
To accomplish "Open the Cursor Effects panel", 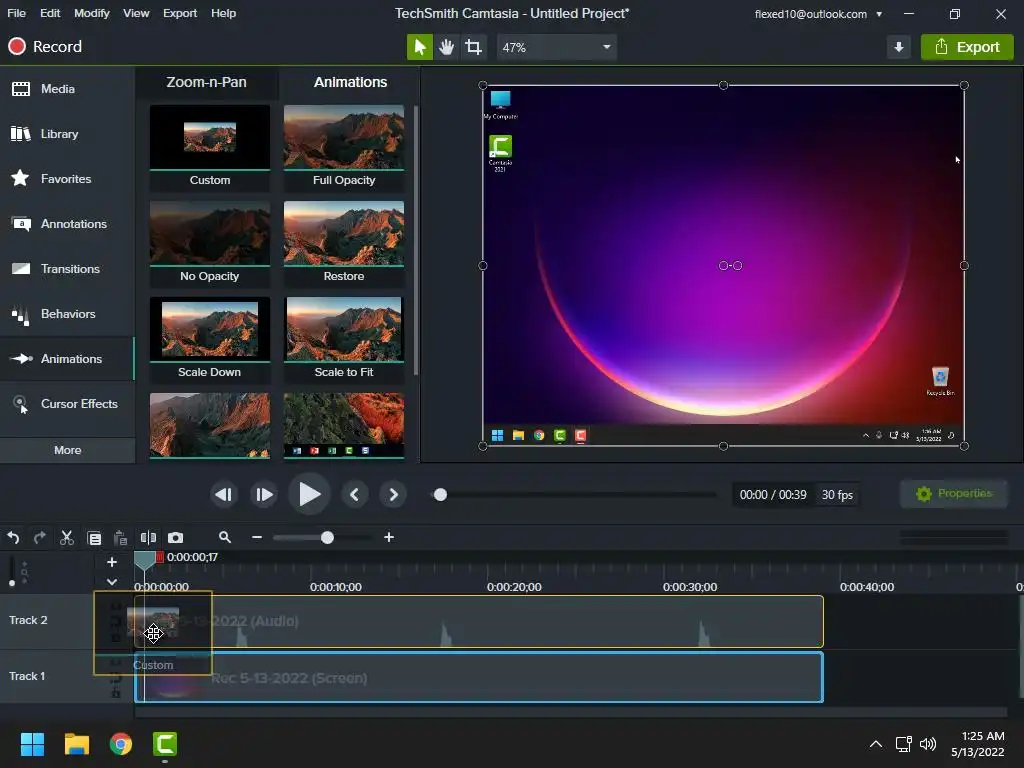I will (67, 404).
